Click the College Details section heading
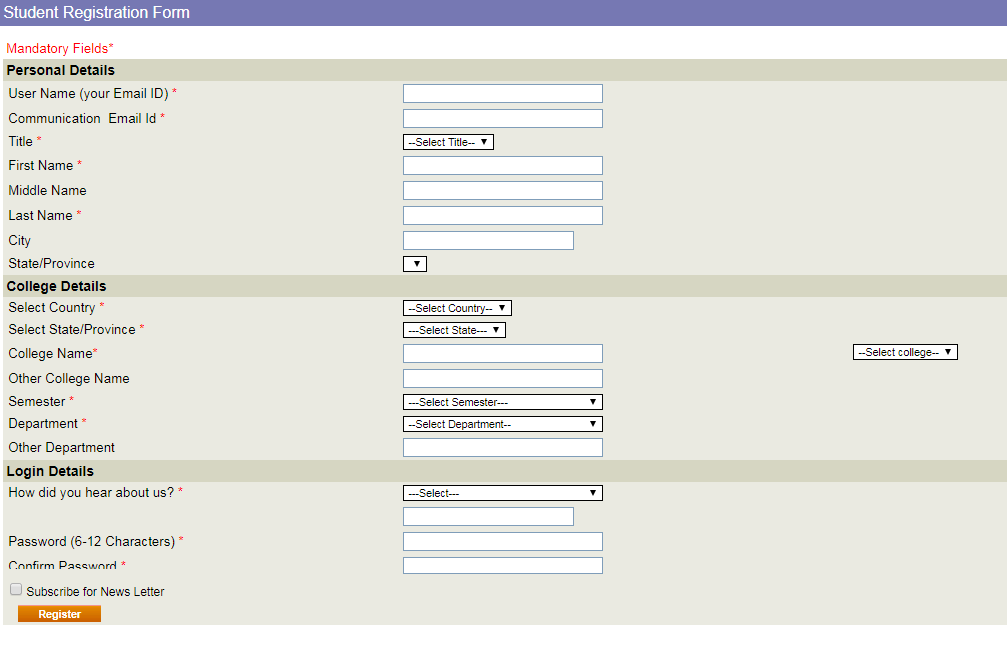This screenshot has height=647, width=1007. pos(57,287)
